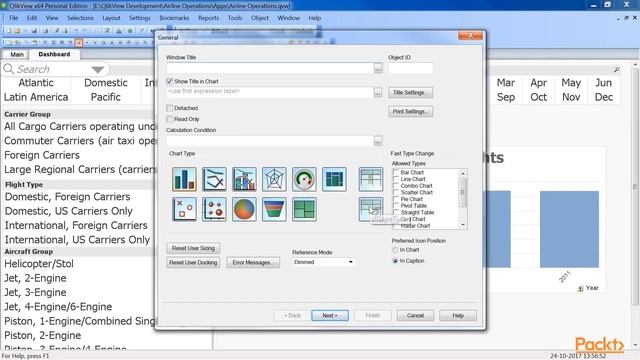Select the Line Chart type icon
This screenshot has height=360, width=640.
214,179
